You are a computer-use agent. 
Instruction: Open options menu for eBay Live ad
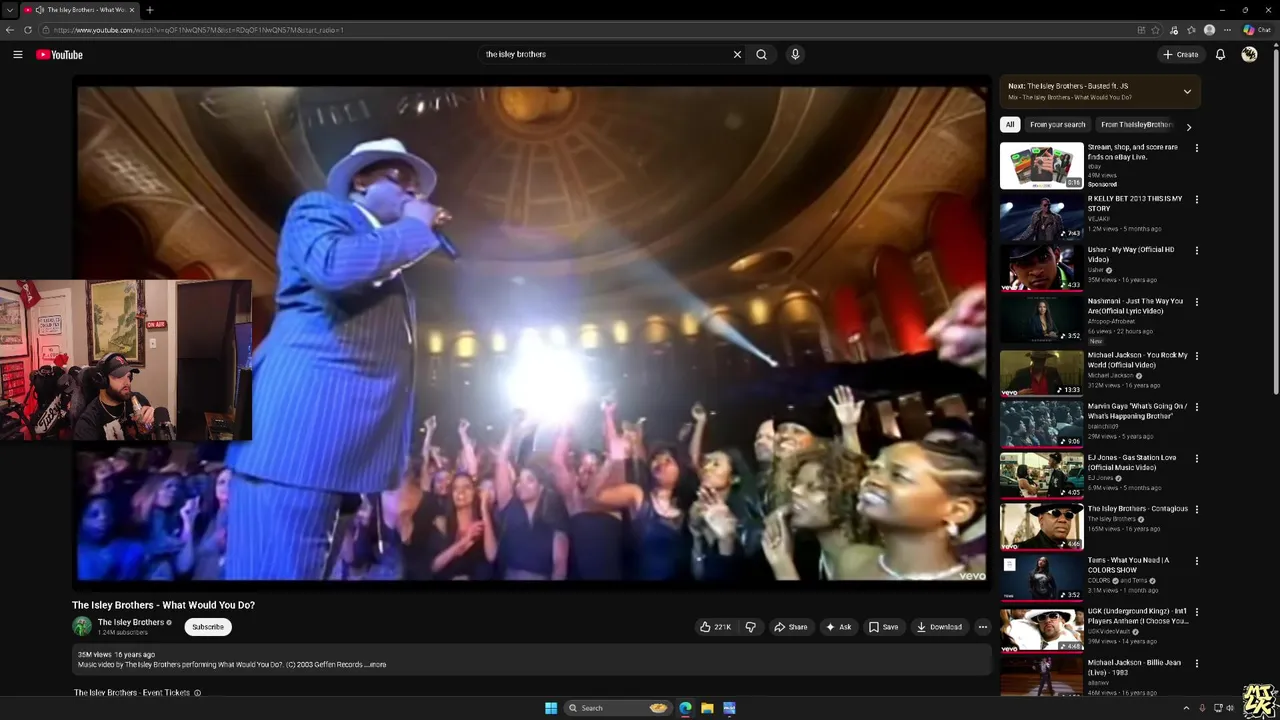click(1197, 148)
